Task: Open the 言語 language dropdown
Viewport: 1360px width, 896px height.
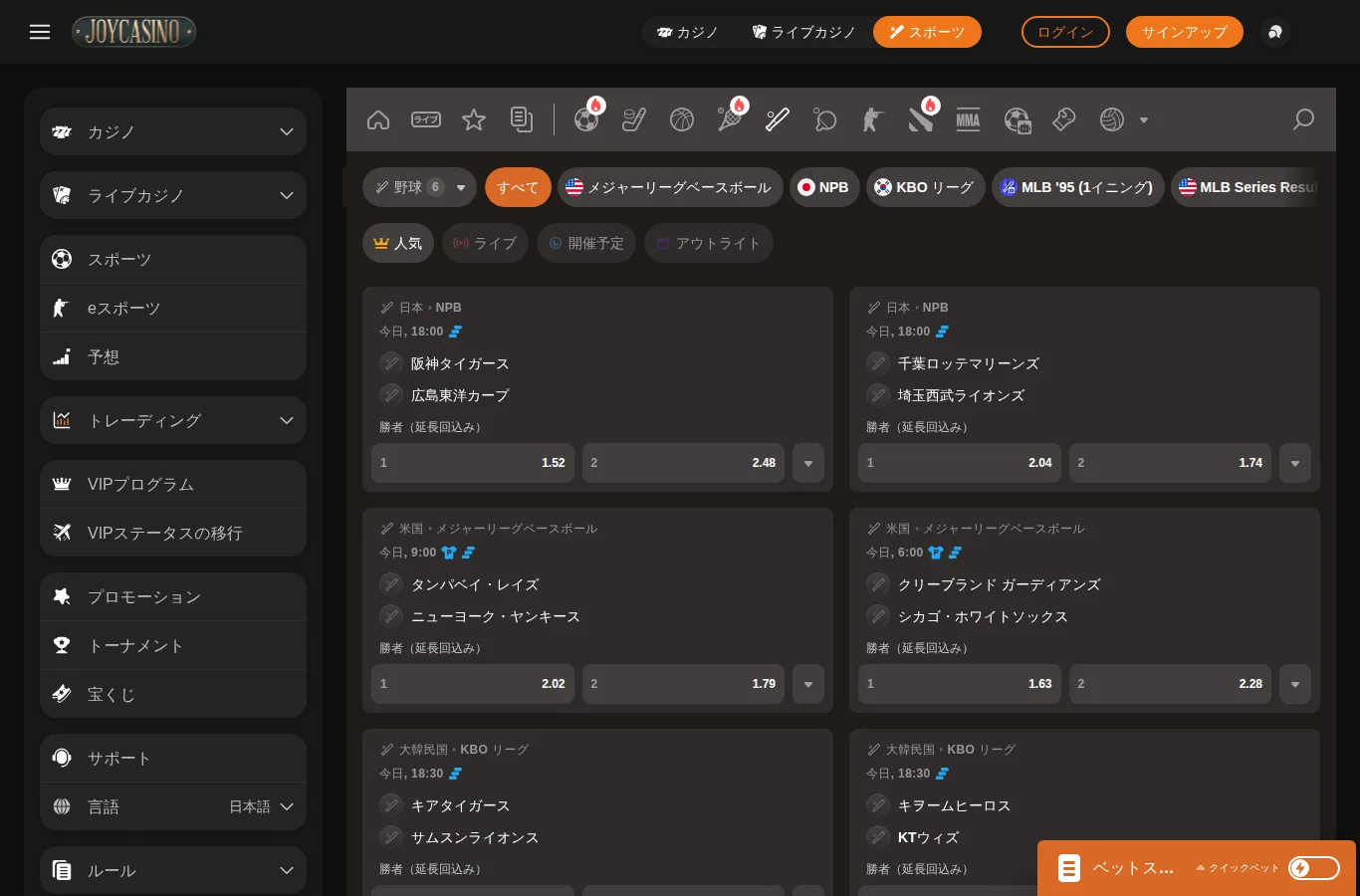Action: click(x=173, y=806)
